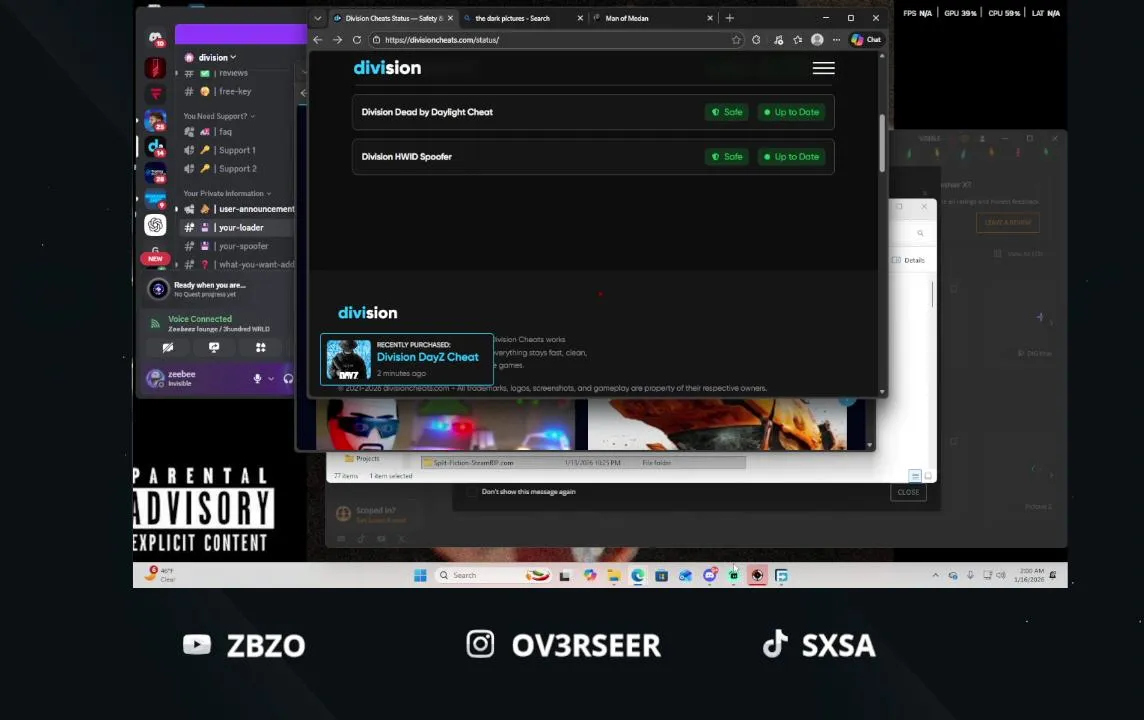
Task: Share your screen from Discord voice panel
Action: 214,348
